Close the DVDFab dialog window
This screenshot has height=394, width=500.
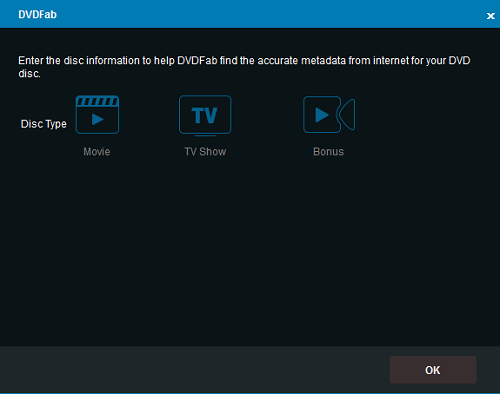click(490, 16)
